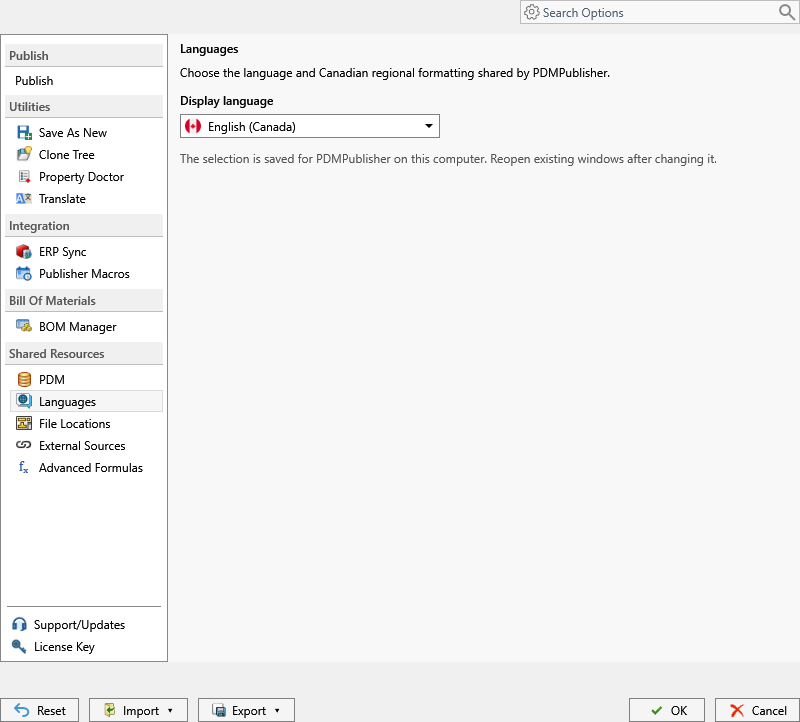This screenshot has height=722, width=800.
Task: Click the License Key icon
Action: tap(19, 646)
